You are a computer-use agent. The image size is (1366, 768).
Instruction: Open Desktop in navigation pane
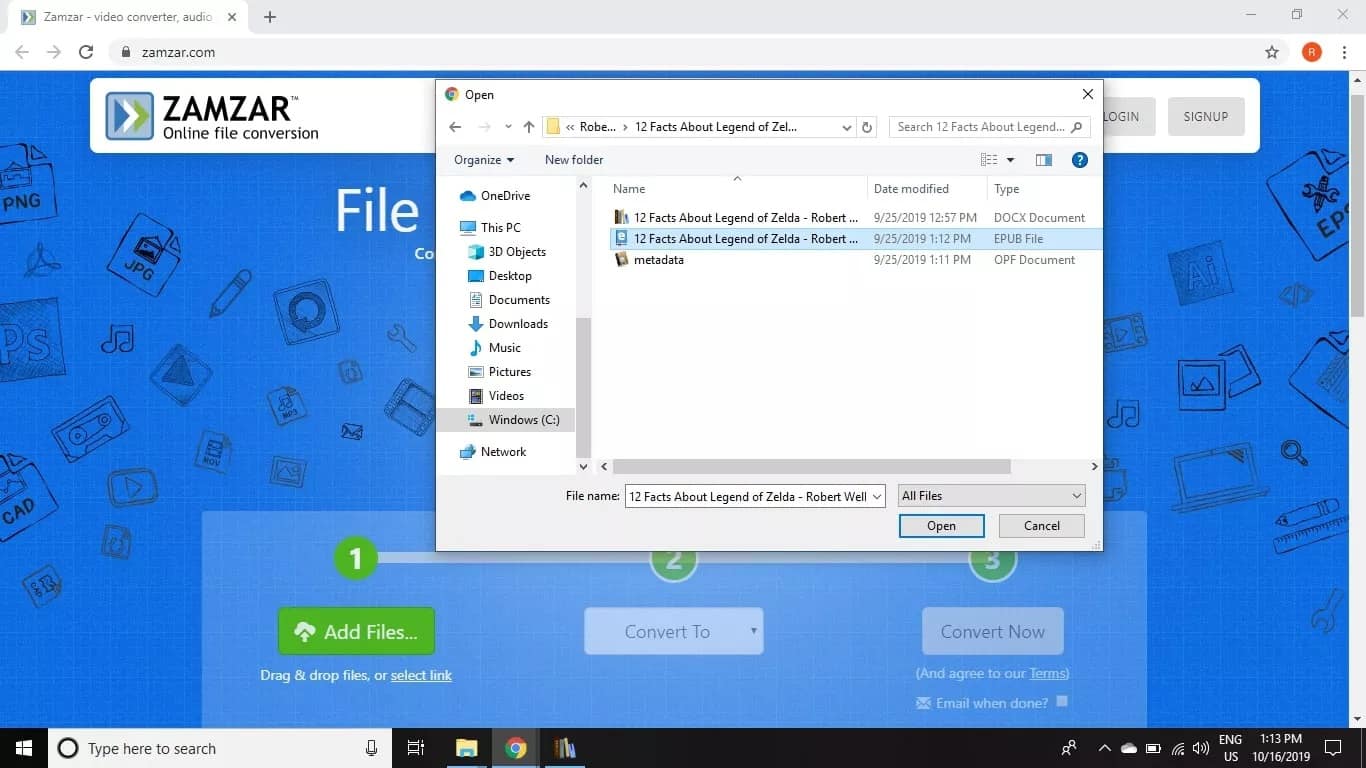pos(500,276)
